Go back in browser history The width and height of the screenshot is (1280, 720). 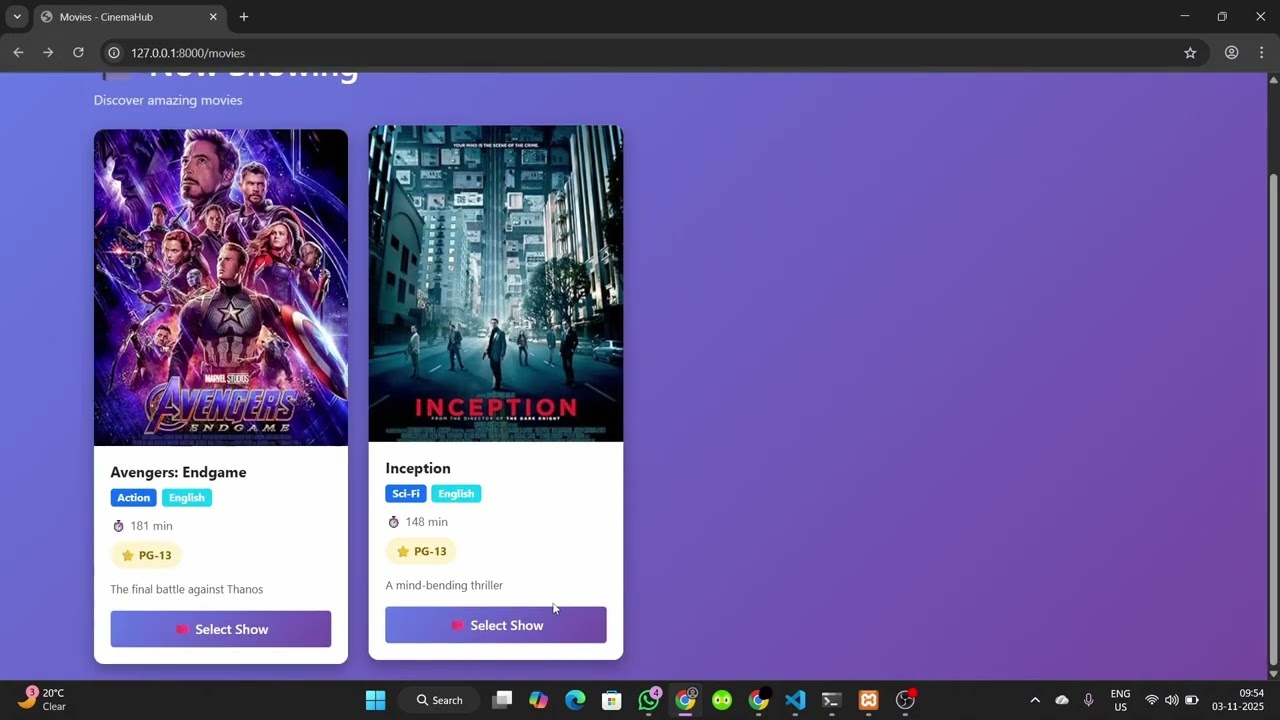pos(18,53)
